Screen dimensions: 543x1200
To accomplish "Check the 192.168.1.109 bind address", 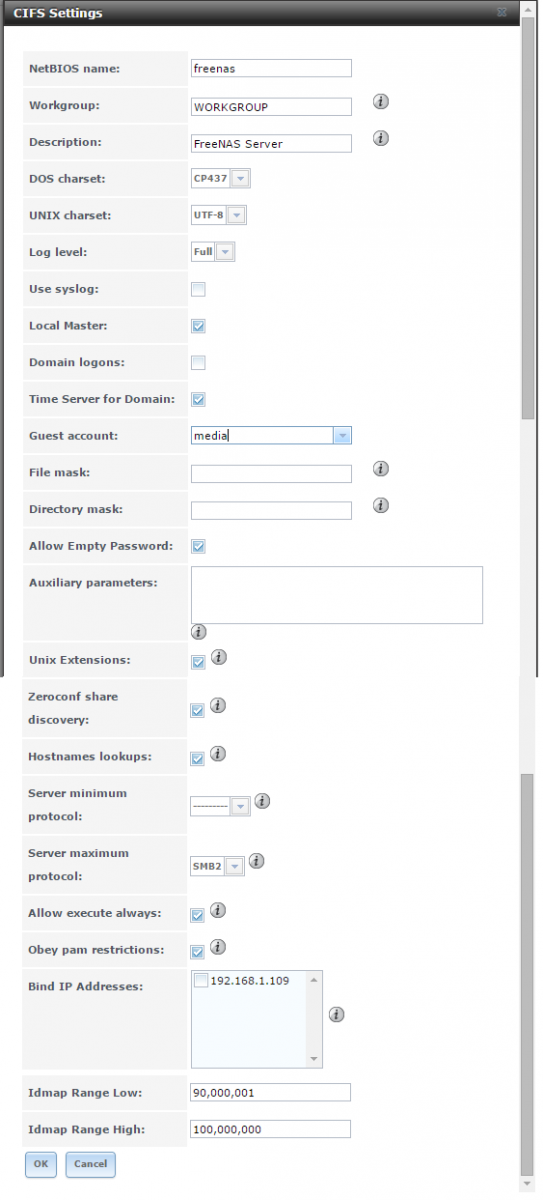I will click(x=201, y=981).
